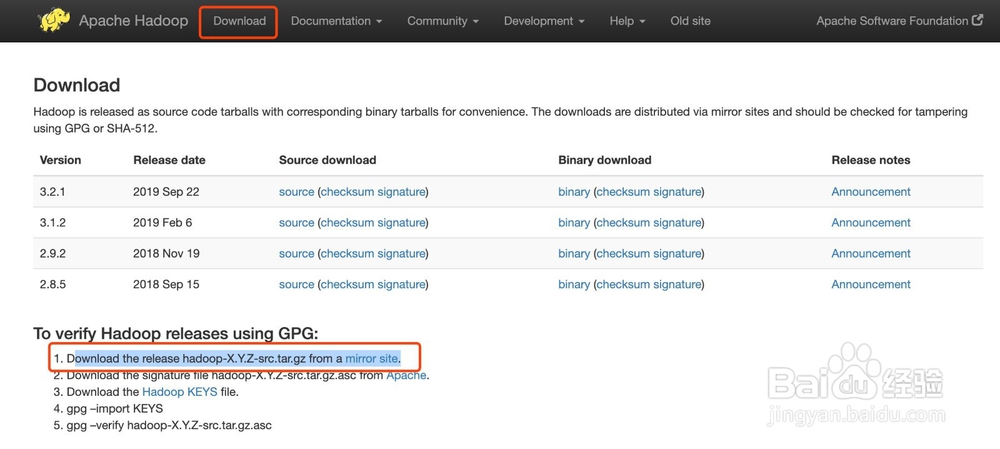Viewport: 1000px width, 449px height.
Task: Open binary signature for version 3.2.1
Action: click(x=677, y=192)
